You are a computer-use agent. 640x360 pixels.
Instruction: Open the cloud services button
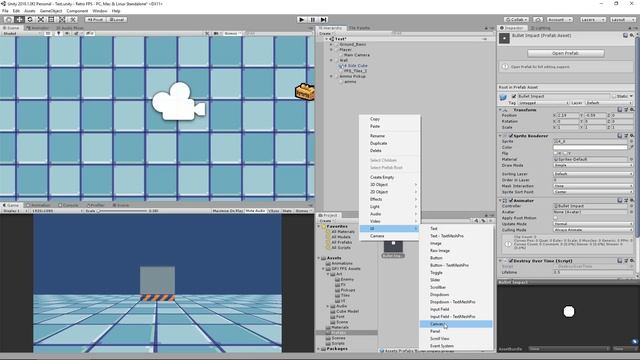pyautogui.click(x=538, y=20)
